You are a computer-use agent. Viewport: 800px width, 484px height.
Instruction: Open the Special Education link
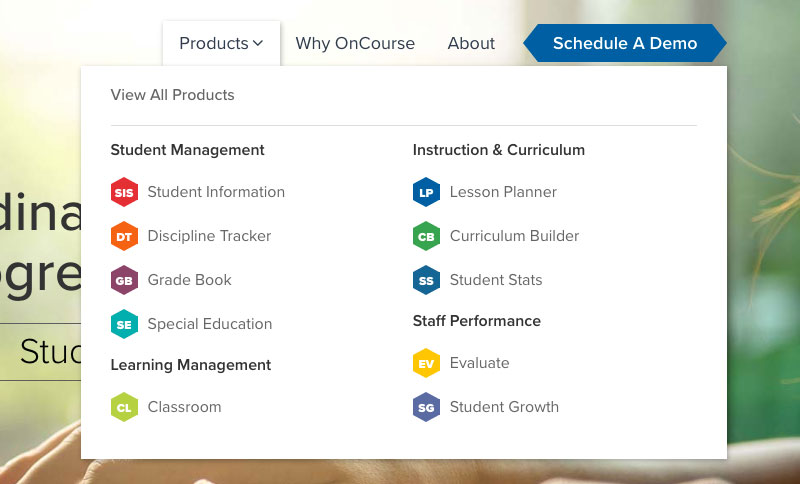[210, 324]
